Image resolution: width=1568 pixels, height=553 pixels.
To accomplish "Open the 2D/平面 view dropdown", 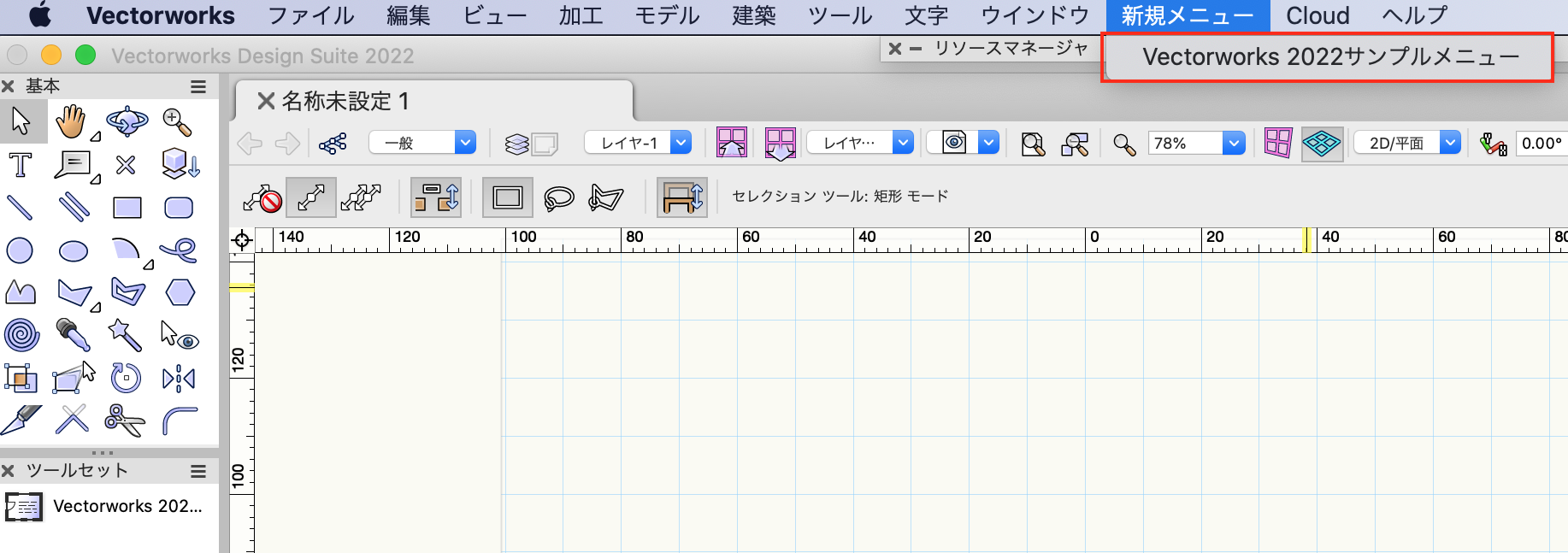I will coord(1407,143).
